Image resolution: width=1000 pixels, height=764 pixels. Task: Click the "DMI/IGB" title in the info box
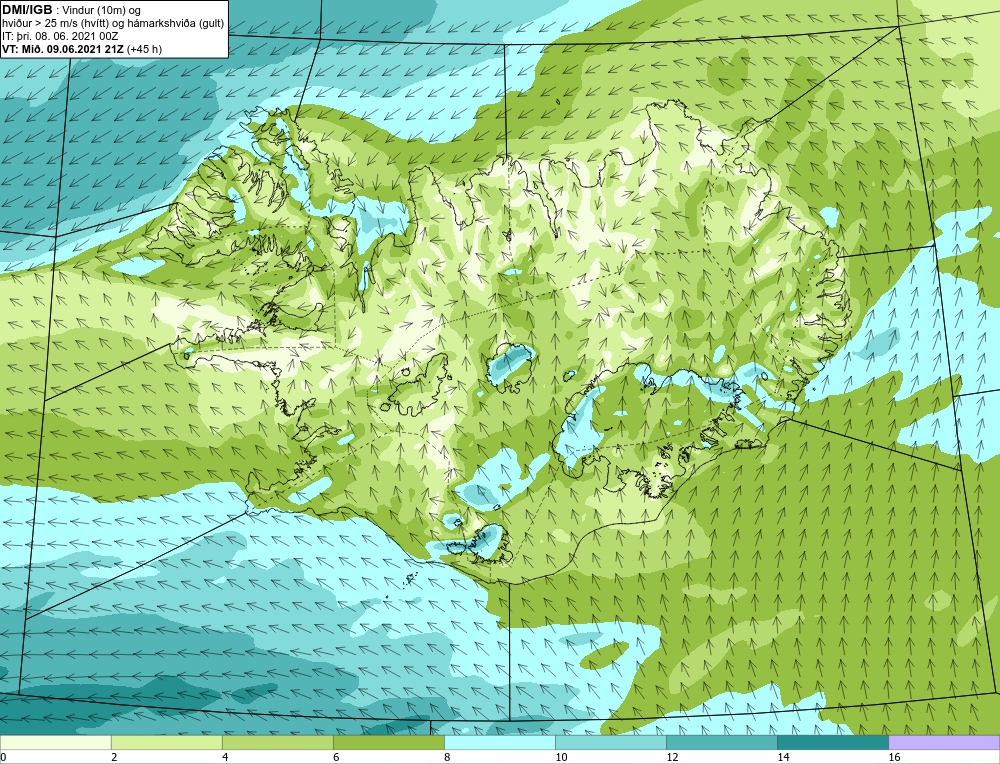27,10
